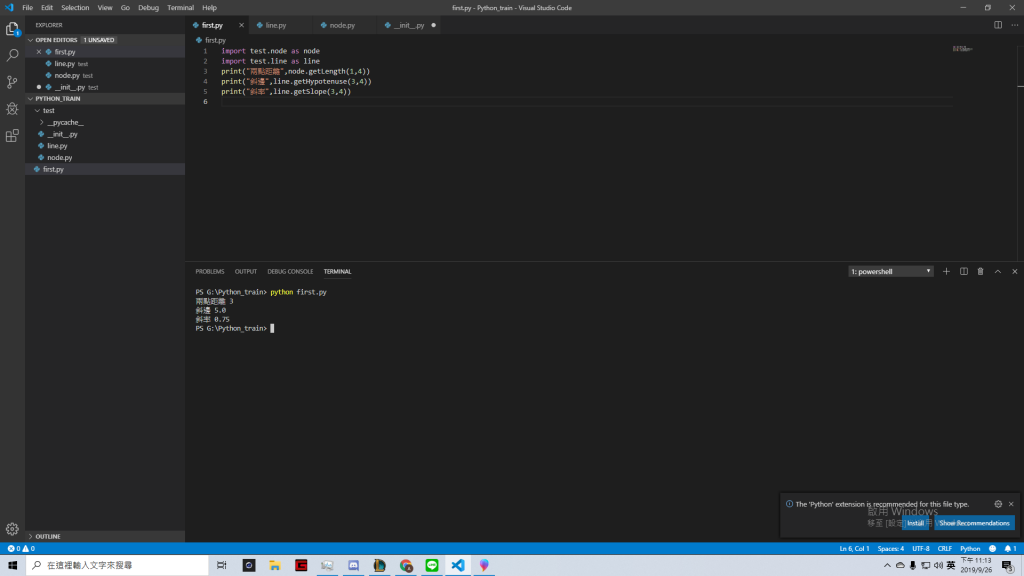Collapse the PYTHON_TRAIN folder section
The height and width of the screenshot is (576, 1024).
31,99
